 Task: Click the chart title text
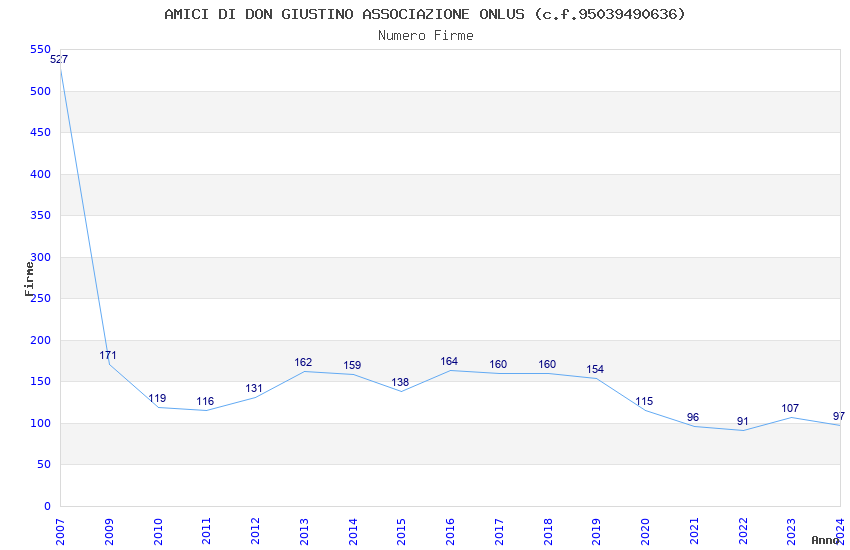(425, 14)
